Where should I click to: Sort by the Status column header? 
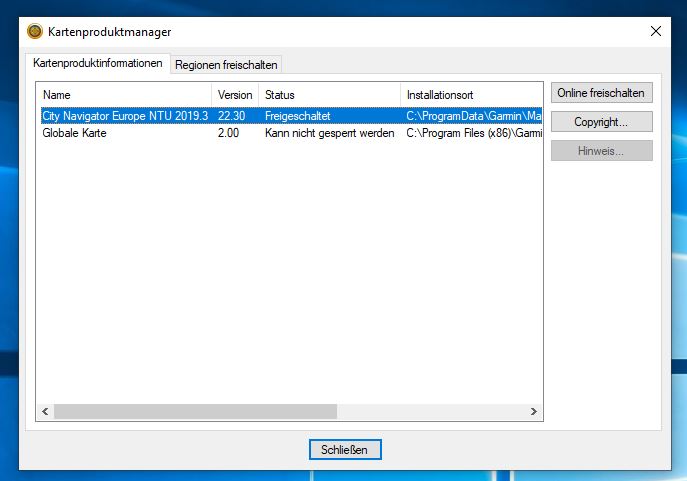tap(329, 95)
